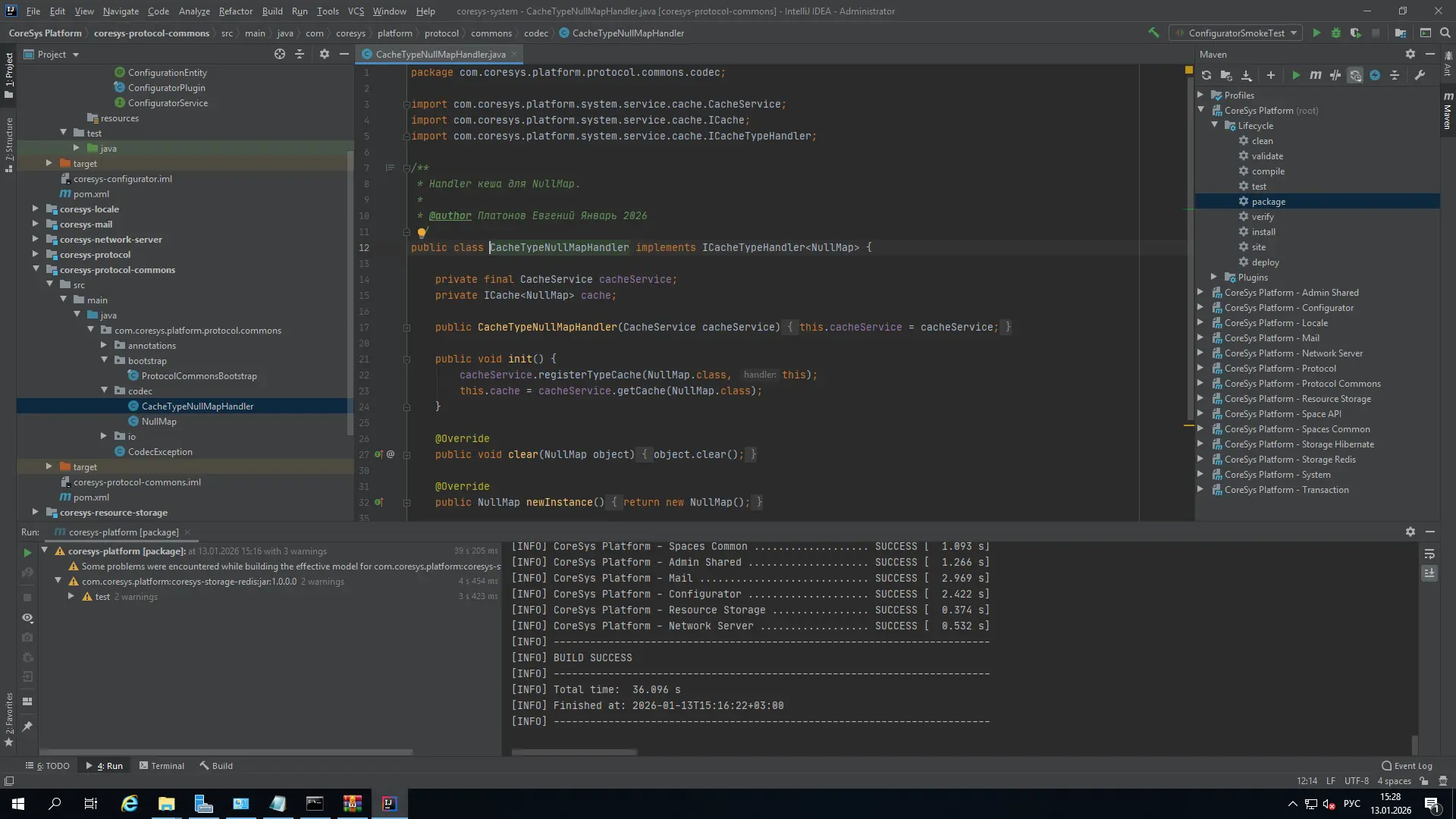This screenshot has width=1456, height=819.
Task: Locate the current file in Project tree
Action: pos(280,54)
